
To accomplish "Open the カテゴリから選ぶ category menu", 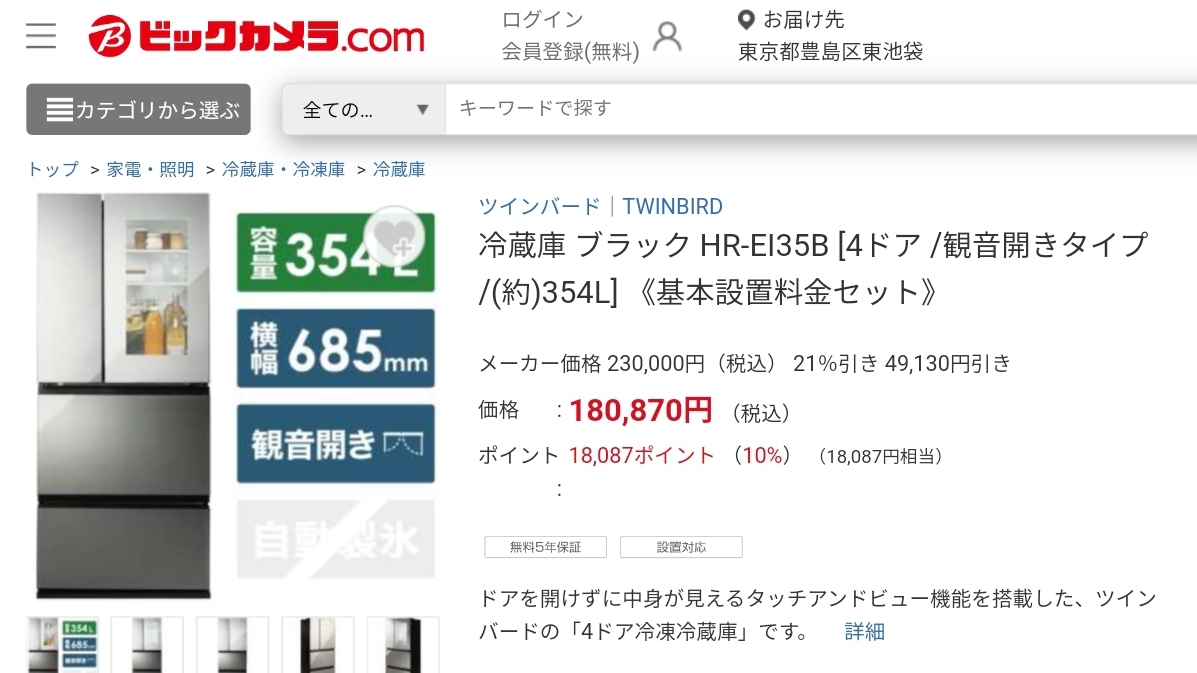I will click(138, 109).
